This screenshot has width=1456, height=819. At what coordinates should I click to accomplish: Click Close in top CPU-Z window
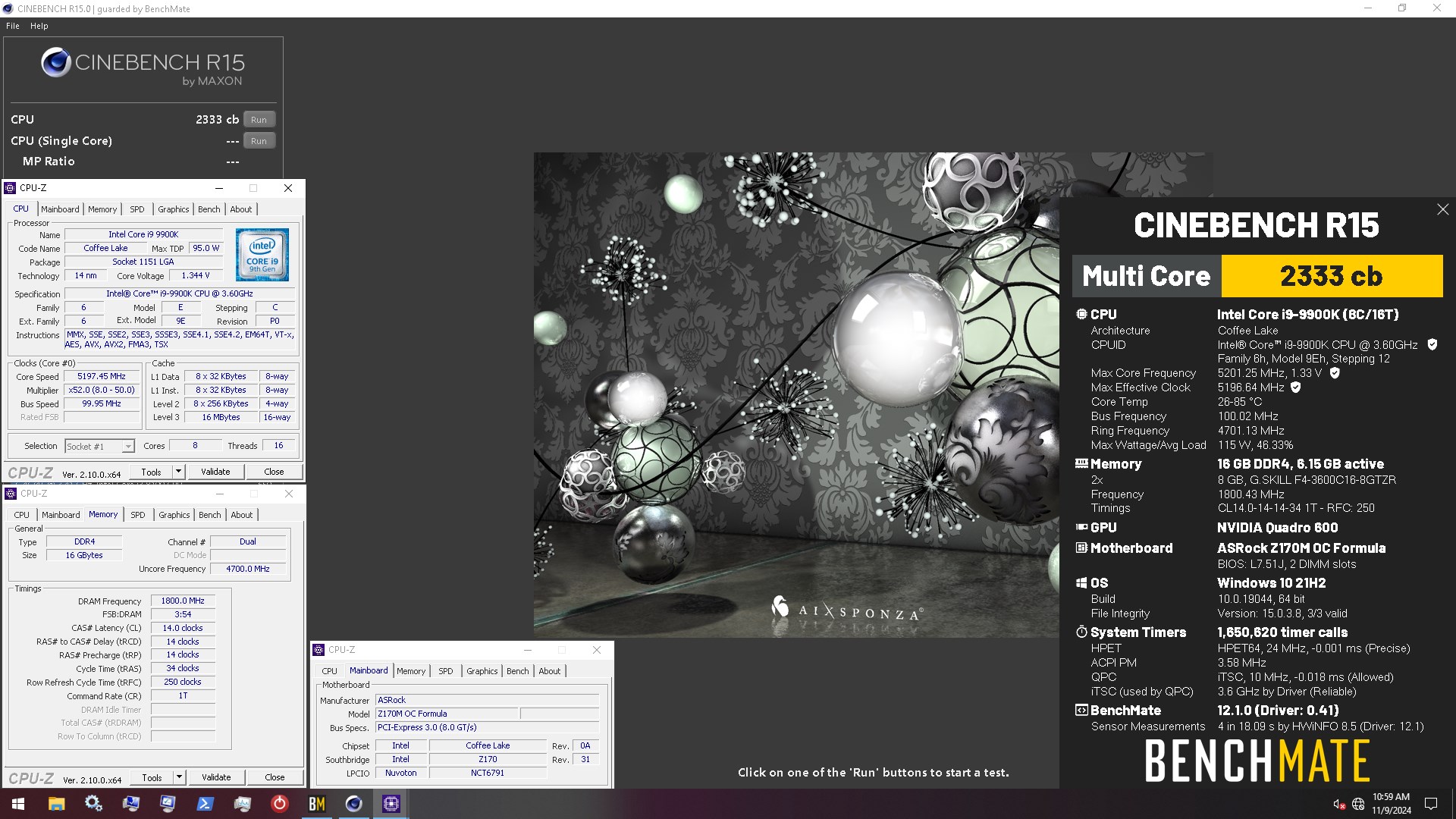(x=274, y=472)
